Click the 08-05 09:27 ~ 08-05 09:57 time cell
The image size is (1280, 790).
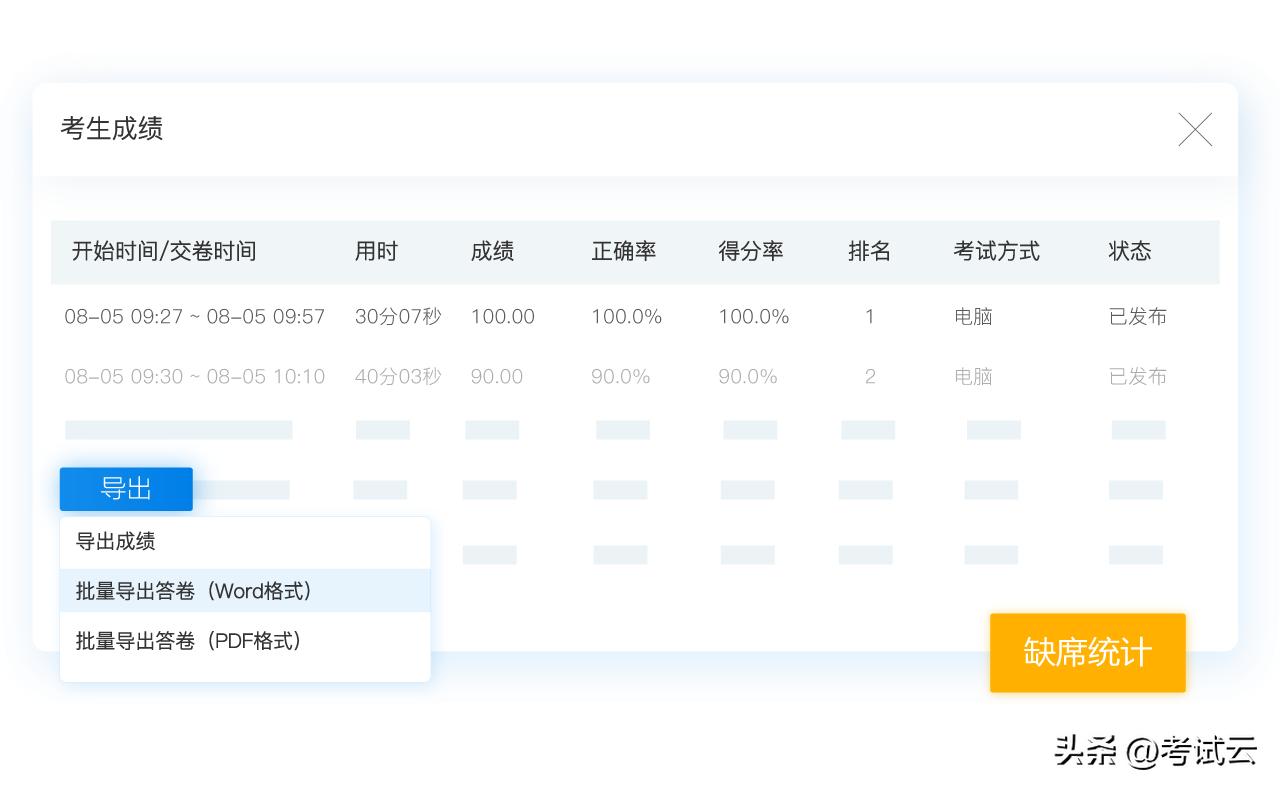[195, 317]
